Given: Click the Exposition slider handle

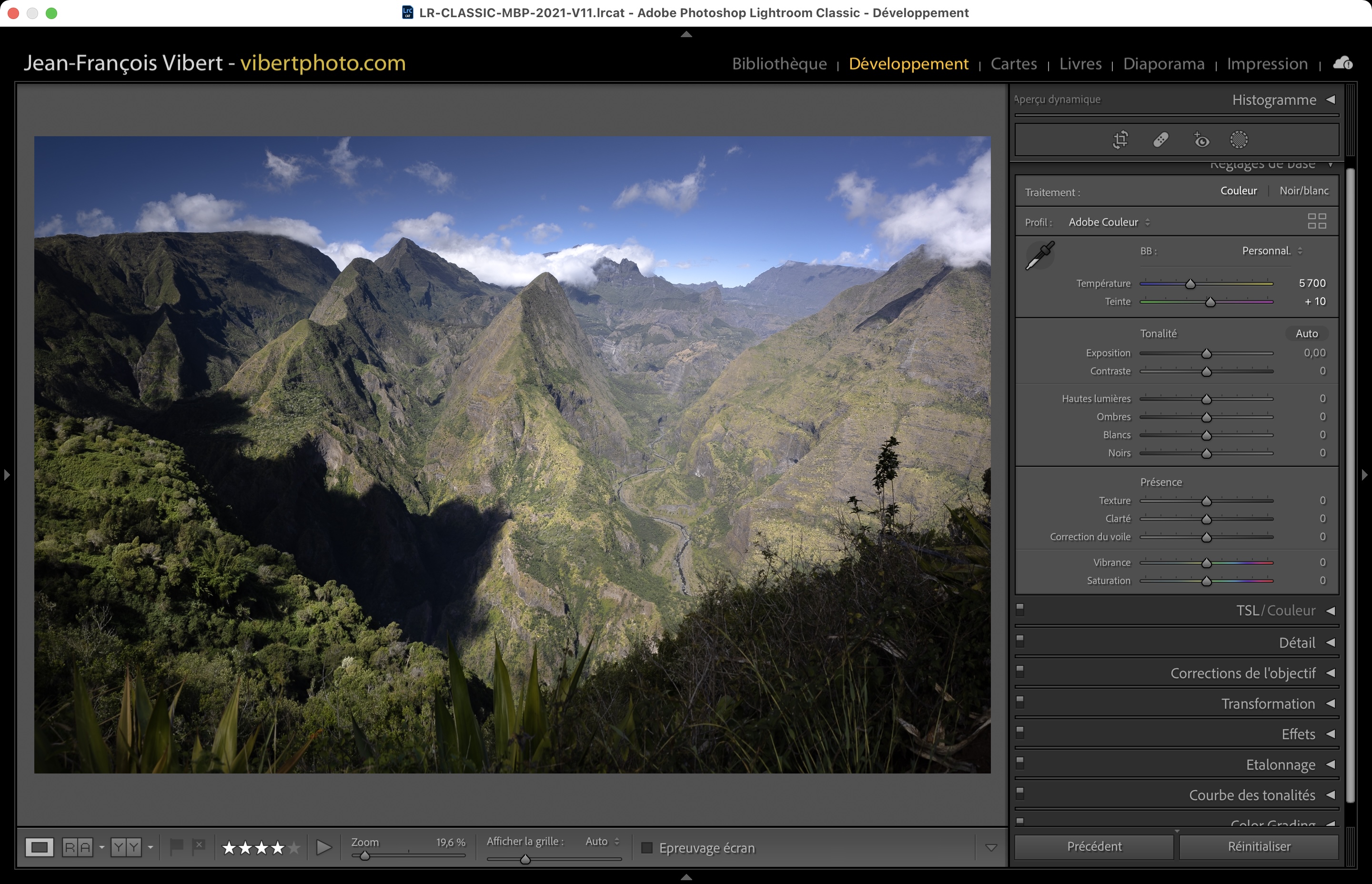Looking at the screenshot, I should (x=1206, y=353).
